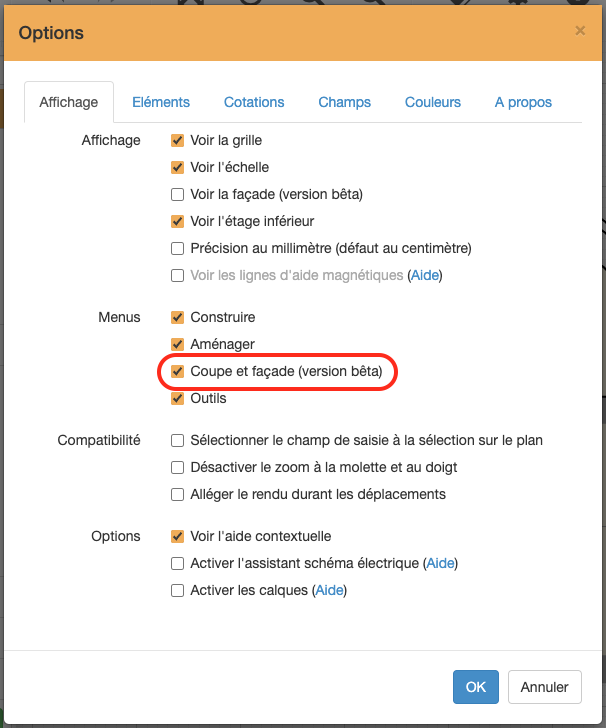Click Aide link beside Activer les calques
606x728 pixels.
[x=329, y=590]
